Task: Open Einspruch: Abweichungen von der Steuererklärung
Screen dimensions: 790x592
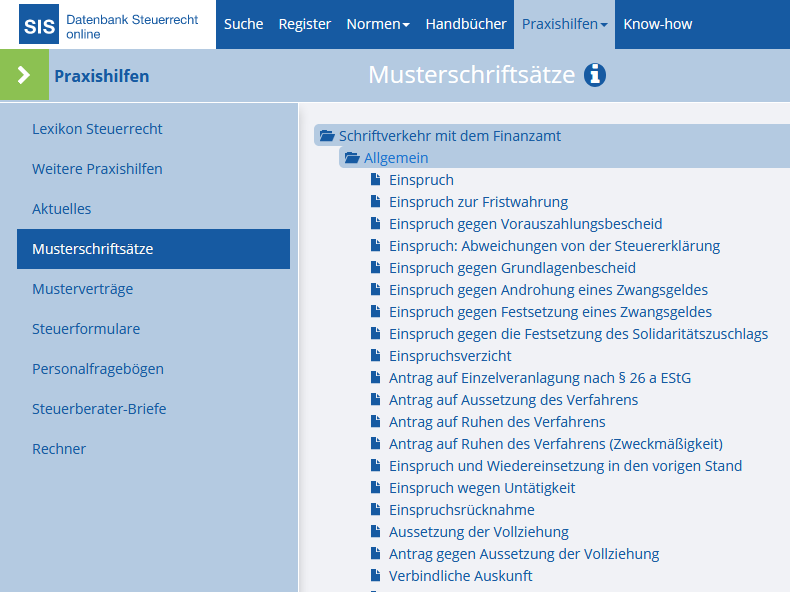Action: tap(554, 246)
